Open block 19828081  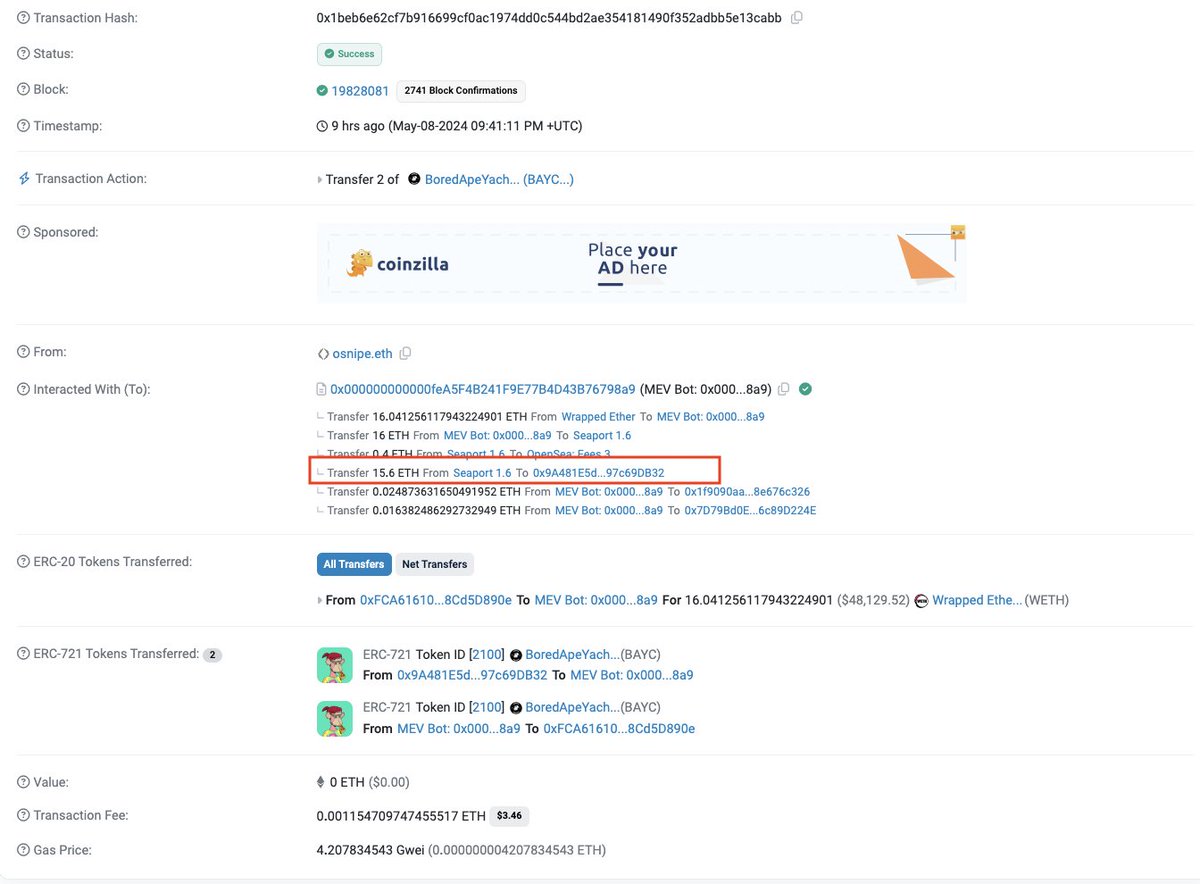[360, 90]
